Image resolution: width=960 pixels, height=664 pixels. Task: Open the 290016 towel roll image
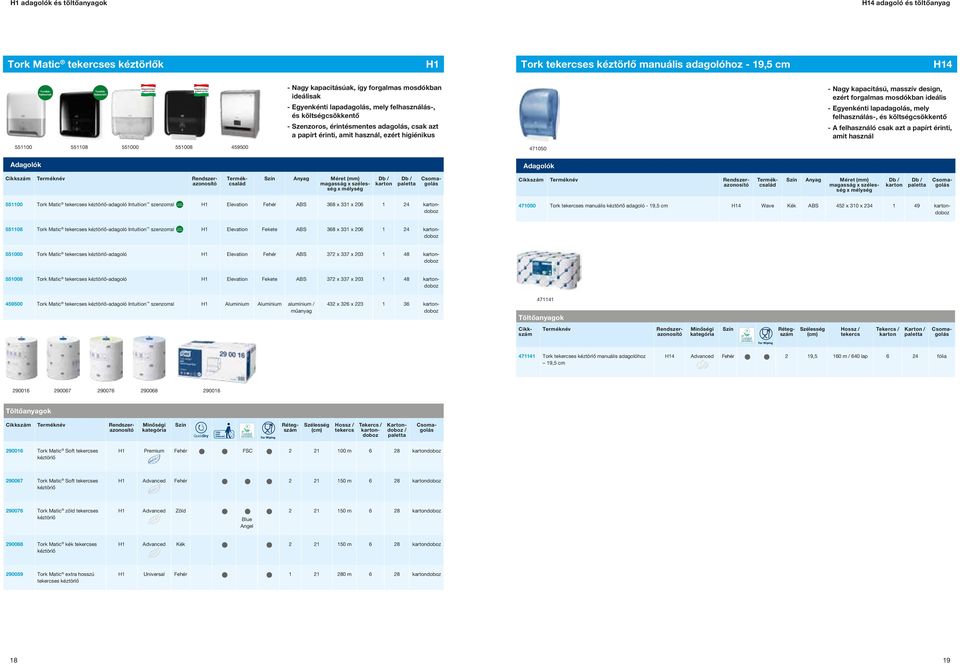click(x=21, y=359)
